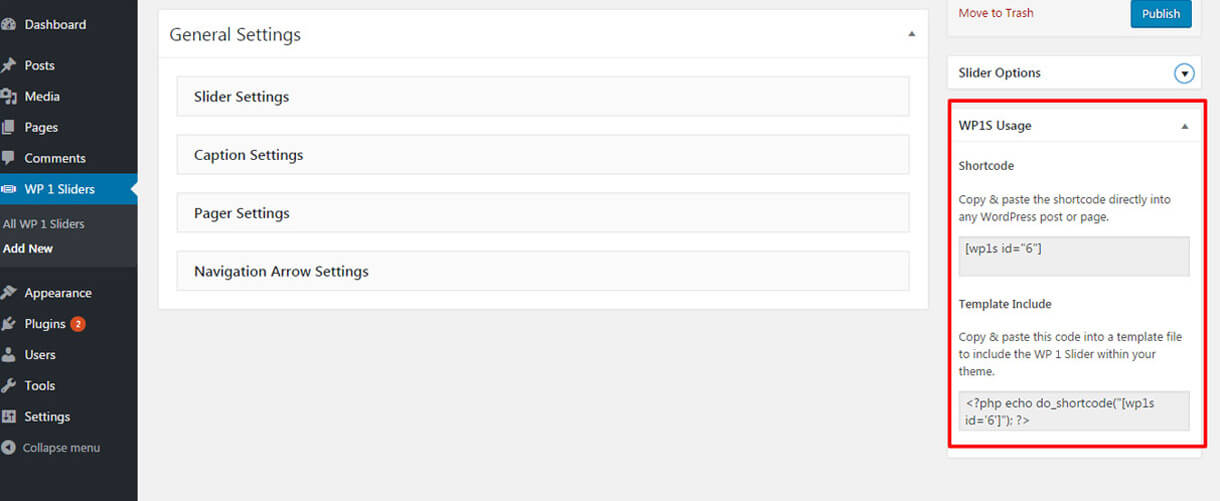Expand the Slider Settings section
This screenshot has width=1220, height=501.
[x=542, y=97]
